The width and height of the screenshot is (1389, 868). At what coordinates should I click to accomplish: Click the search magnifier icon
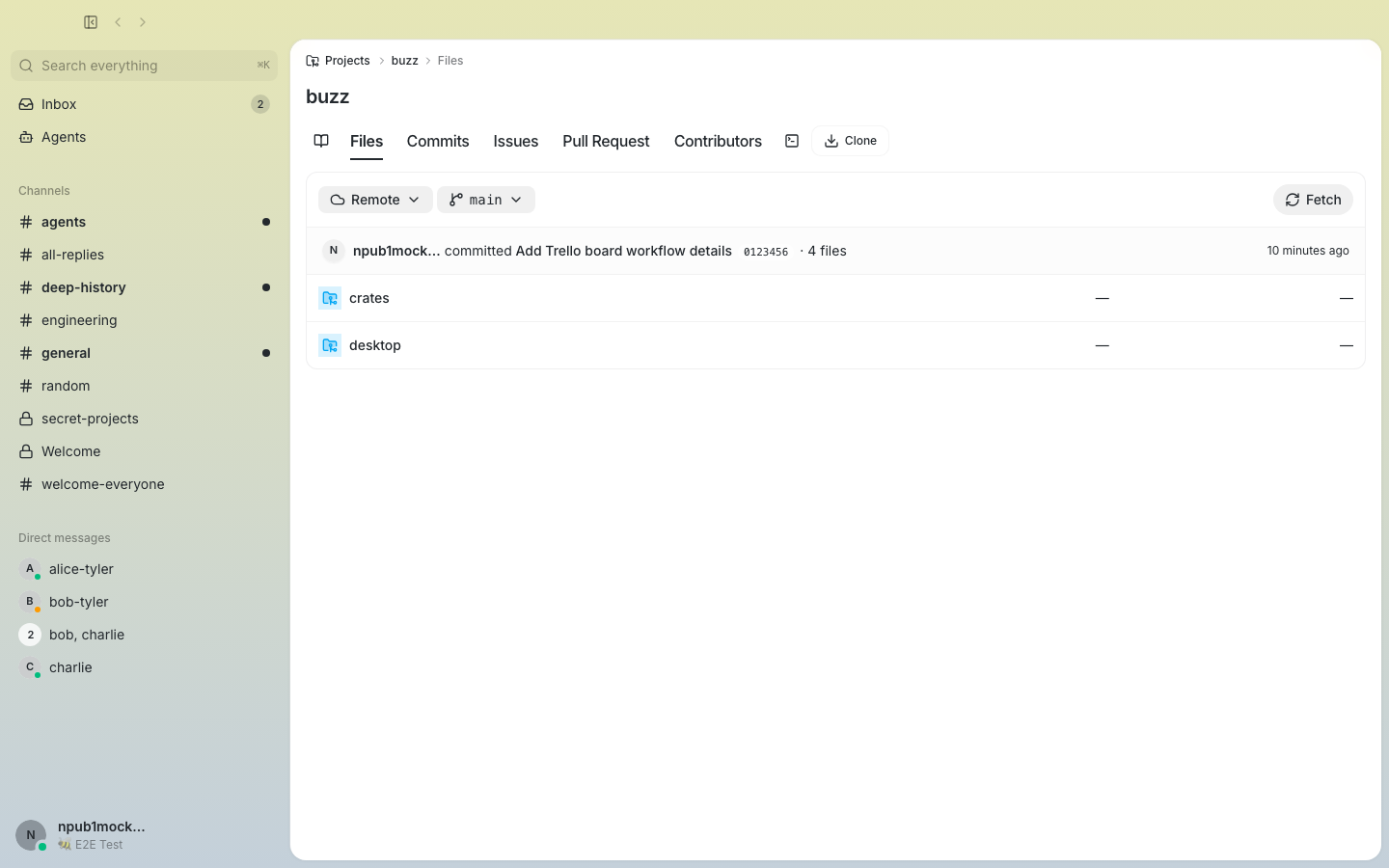click(x=26, y=66)
